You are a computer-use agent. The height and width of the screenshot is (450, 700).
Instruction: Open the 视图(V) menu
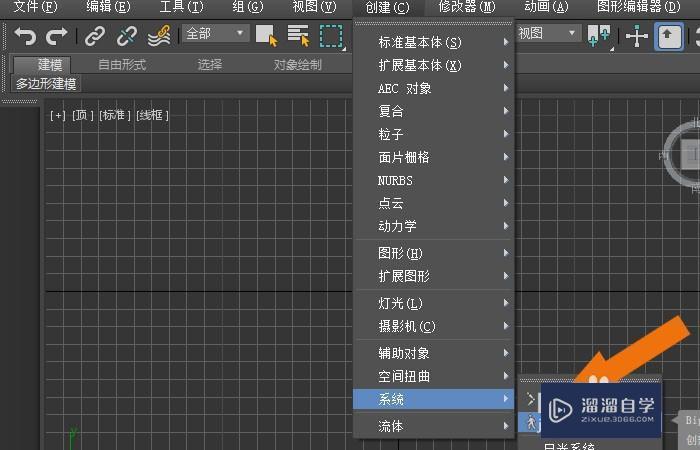click(x=314, y=7)
